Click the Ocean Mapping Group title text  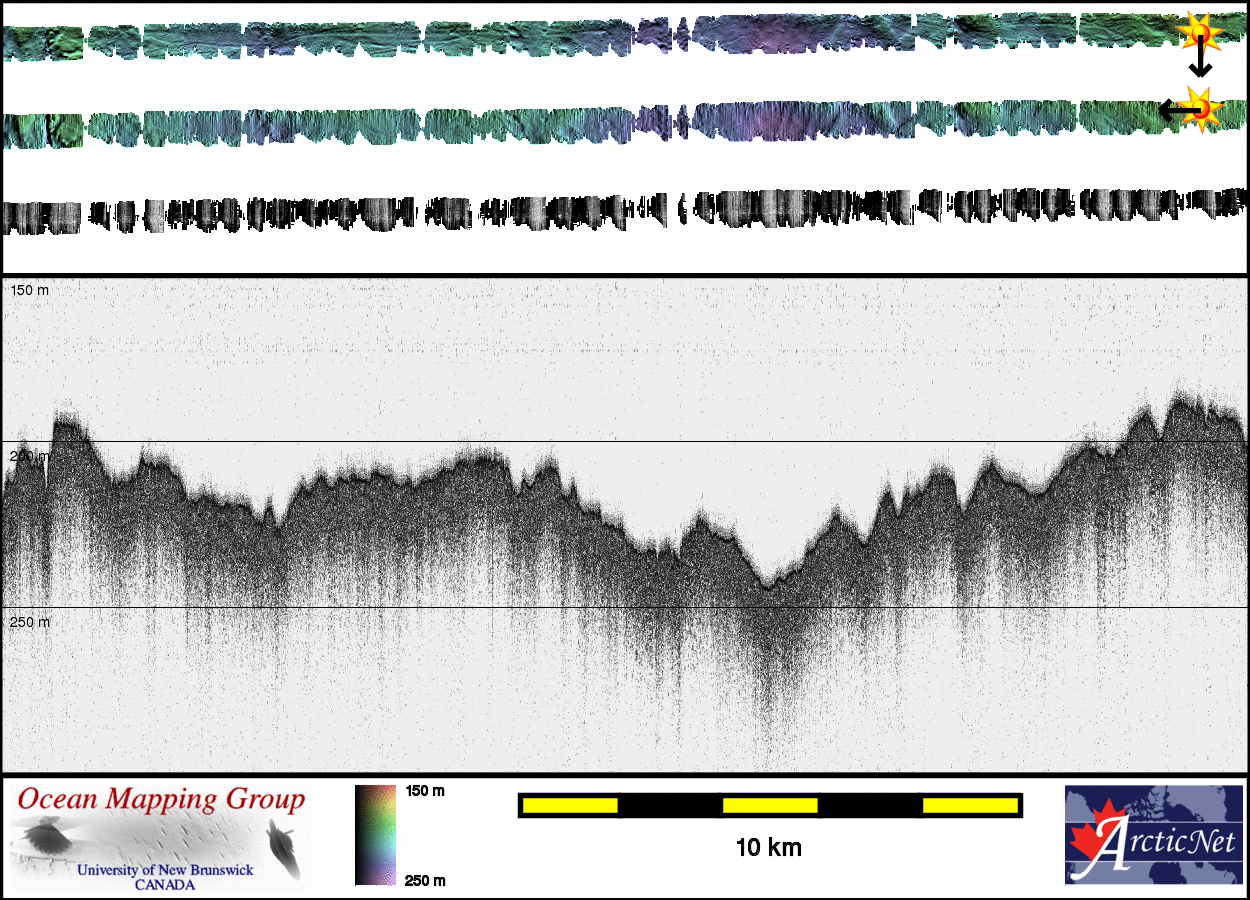161,800
